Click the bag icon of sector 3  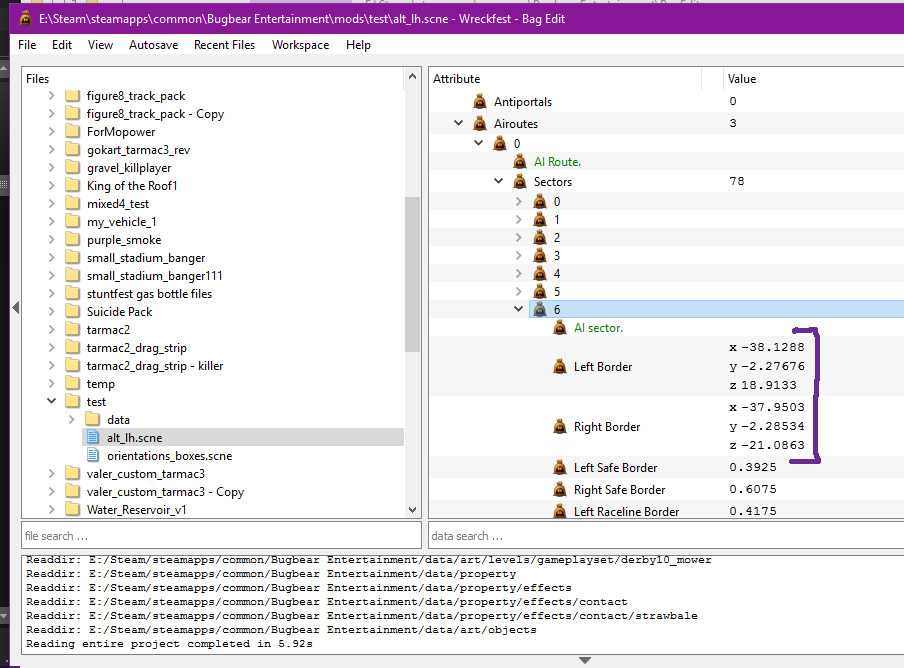coord(540,255)
